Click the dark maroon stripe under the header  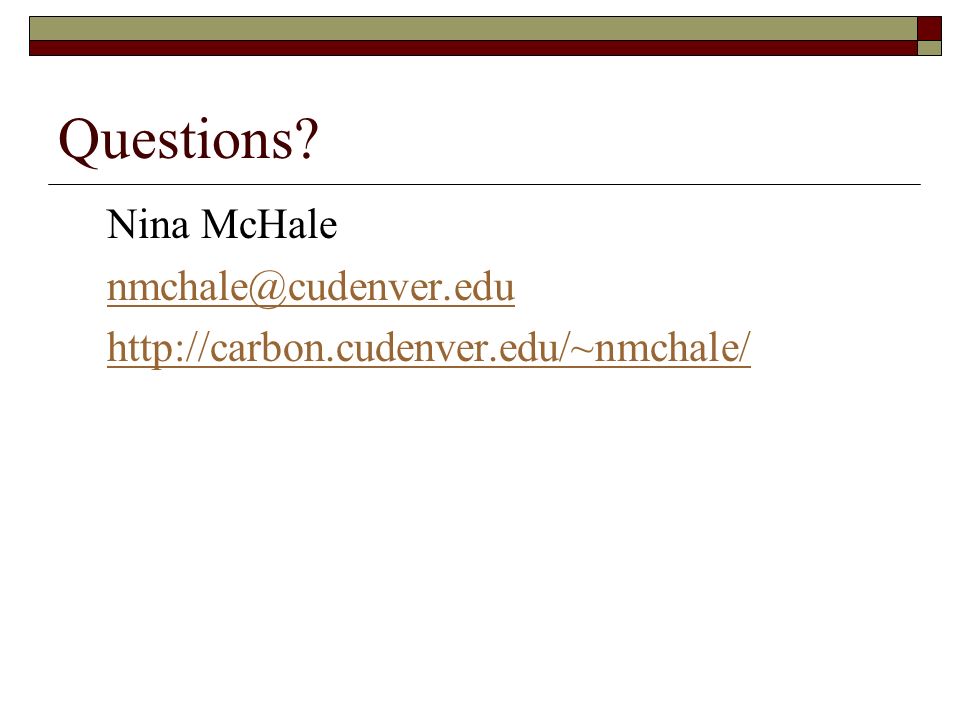click(473, 48)
